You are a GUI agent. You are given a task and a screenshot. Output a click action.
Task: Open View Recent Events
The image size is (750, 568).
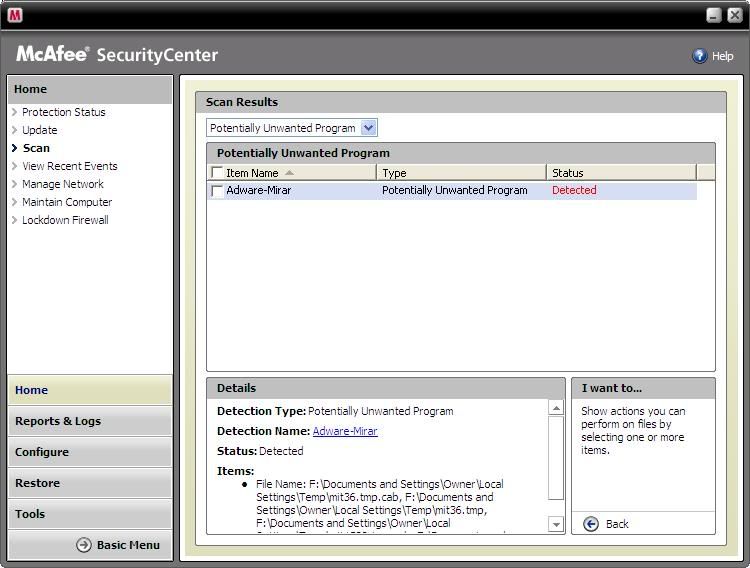point(70,166)
